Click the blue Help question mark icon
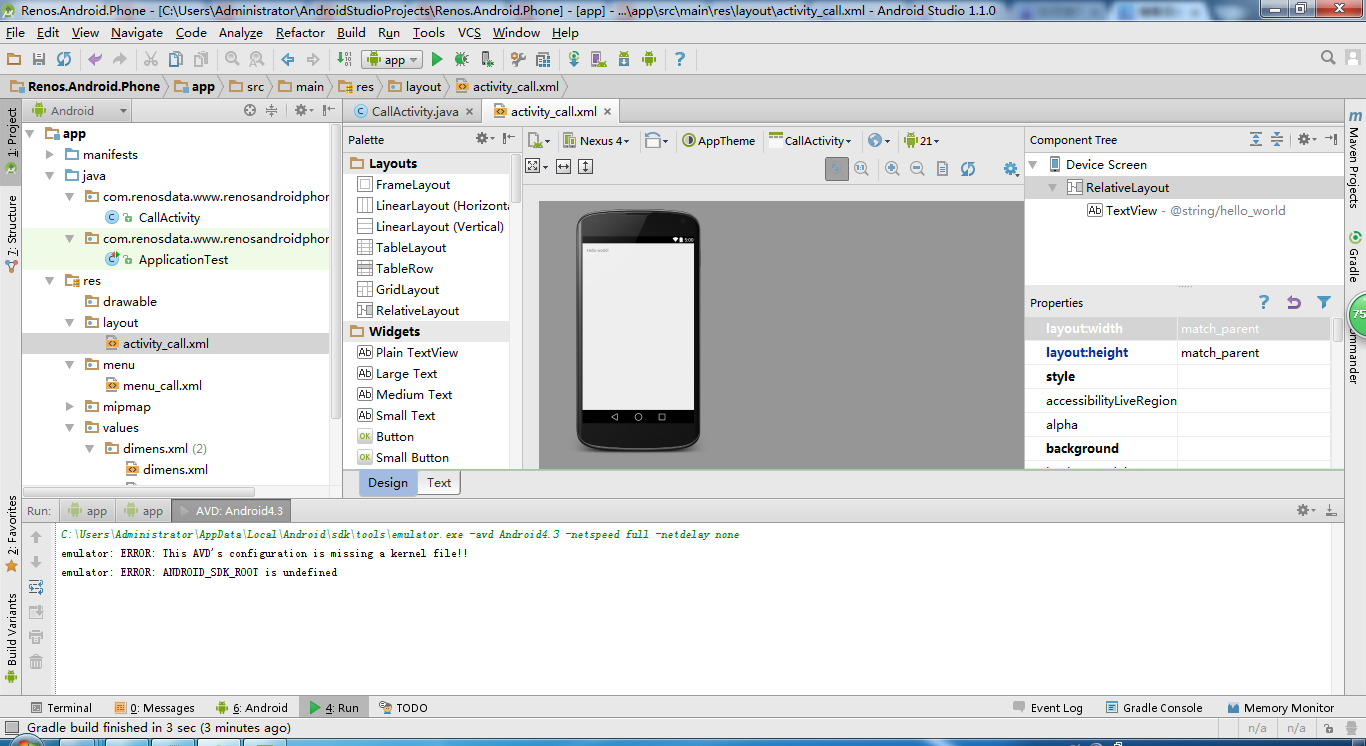The width and height of the screenshot is (1366, 746). pyautogui.click(x=680, y=60)
